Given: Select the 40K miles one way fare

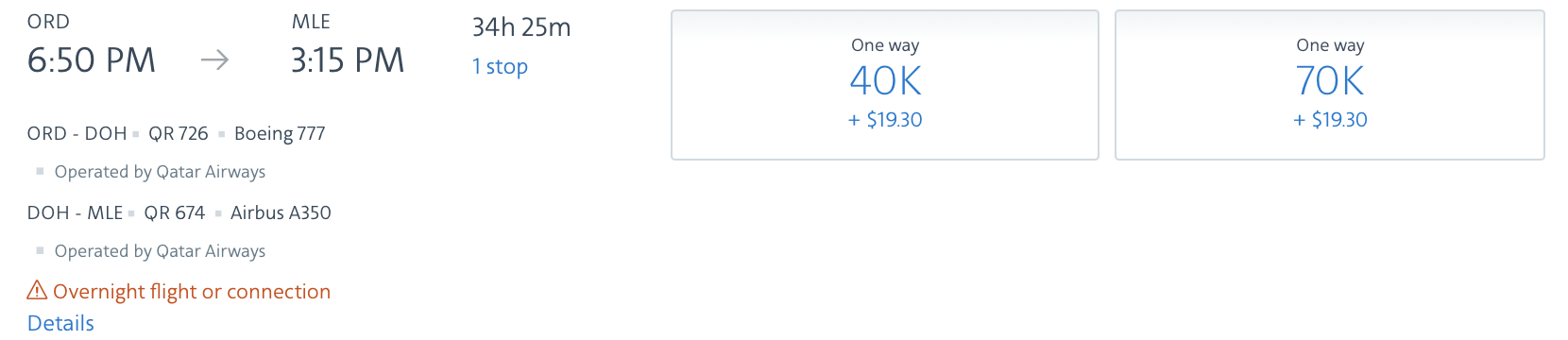Looking at the screenshot, I should point(885,85).
